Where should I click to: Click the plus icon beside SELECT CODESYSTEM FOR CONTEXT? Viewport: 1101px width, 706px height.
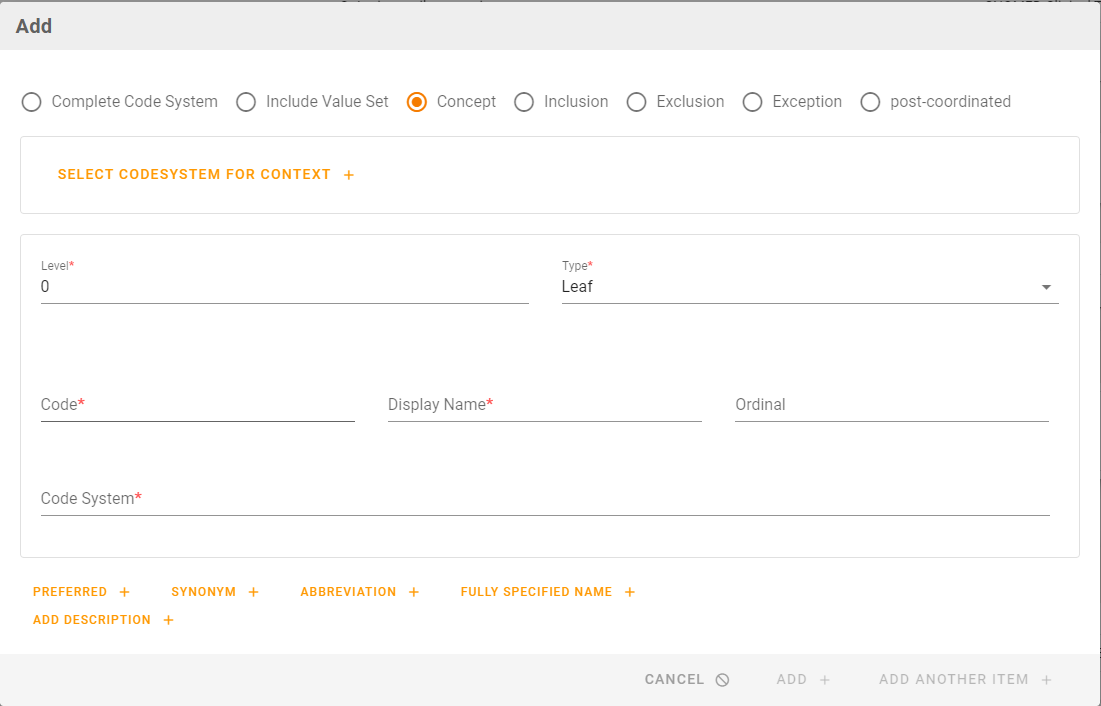click(349, 174)
